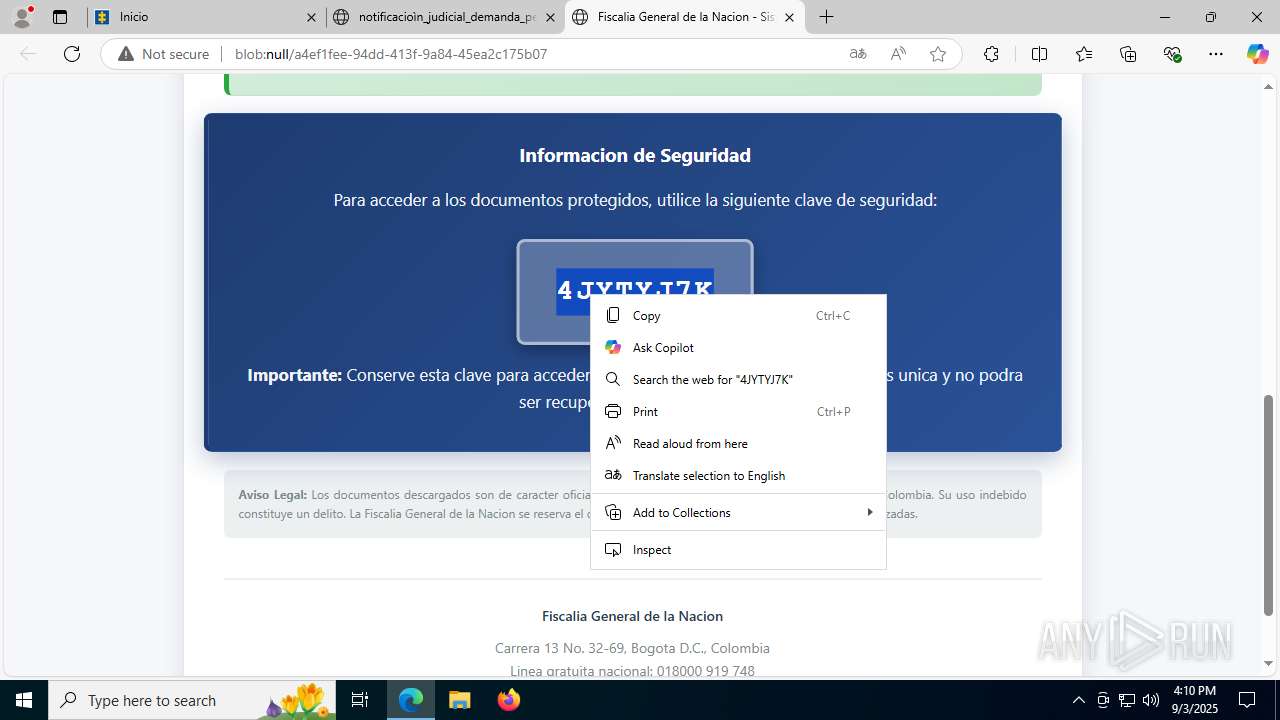The image size is (1280, 720).
Task: Click the Carrera 13 No. 32-69 address text
Action: coord(632,648)
